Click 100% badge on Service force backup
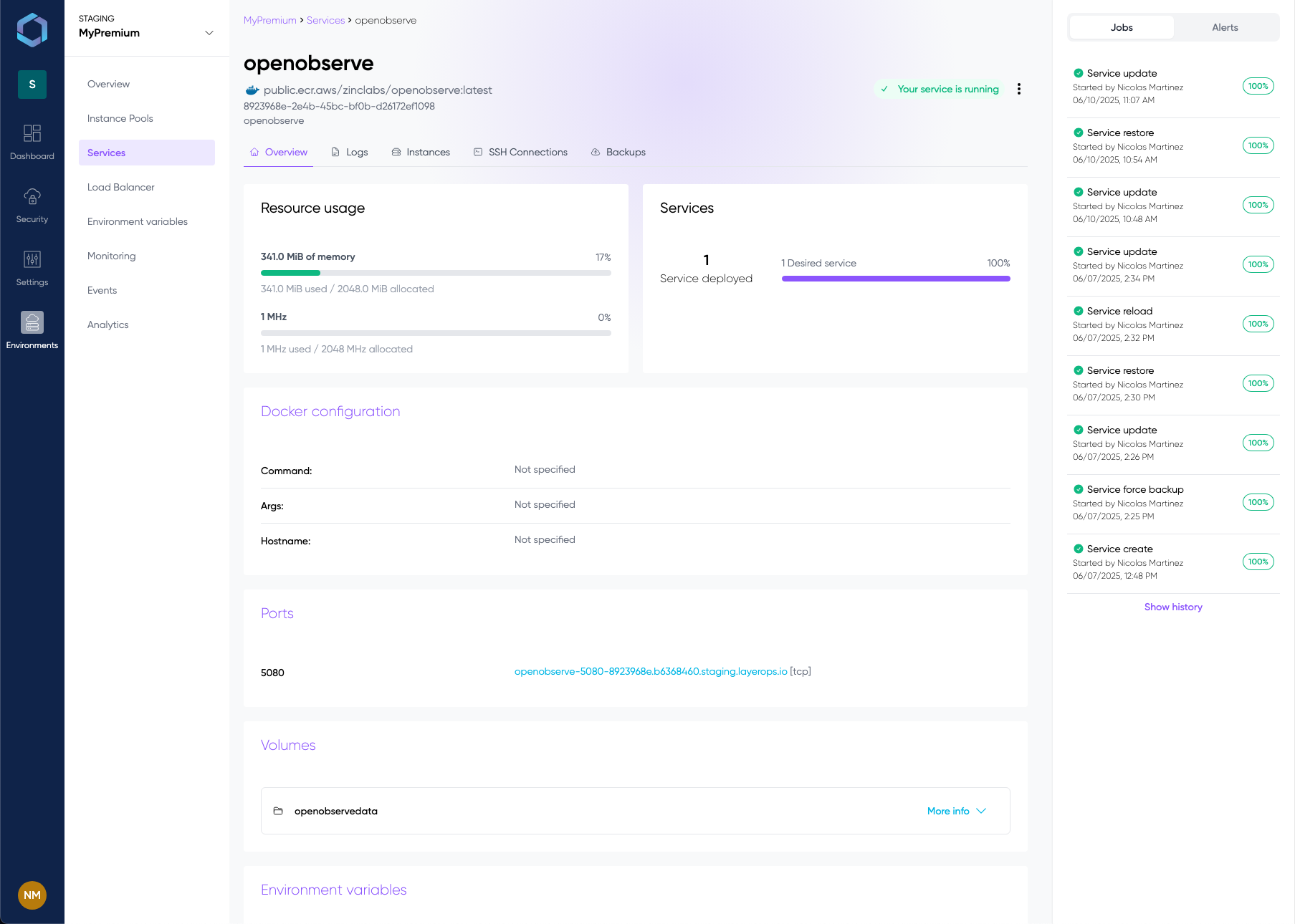The image size is (1295, 924). (x=1258, y=502)
